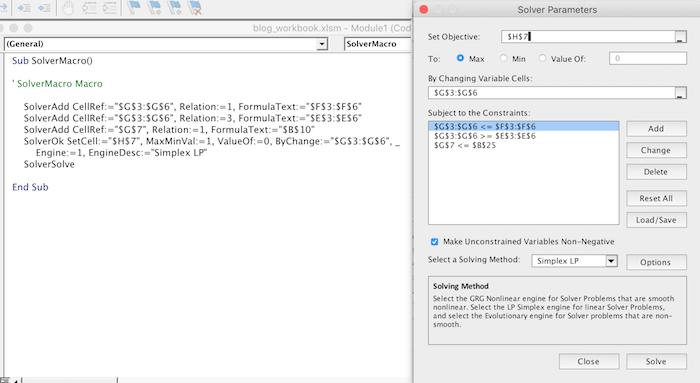
Task: Click the Close button in Solver Parameters
Action: coord(588,362)
